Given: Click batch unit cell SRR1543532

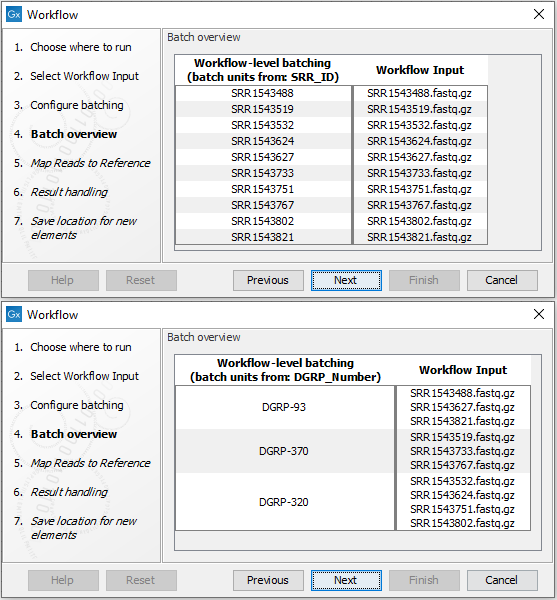Looking at the screenshot, I should coord(263,126).
